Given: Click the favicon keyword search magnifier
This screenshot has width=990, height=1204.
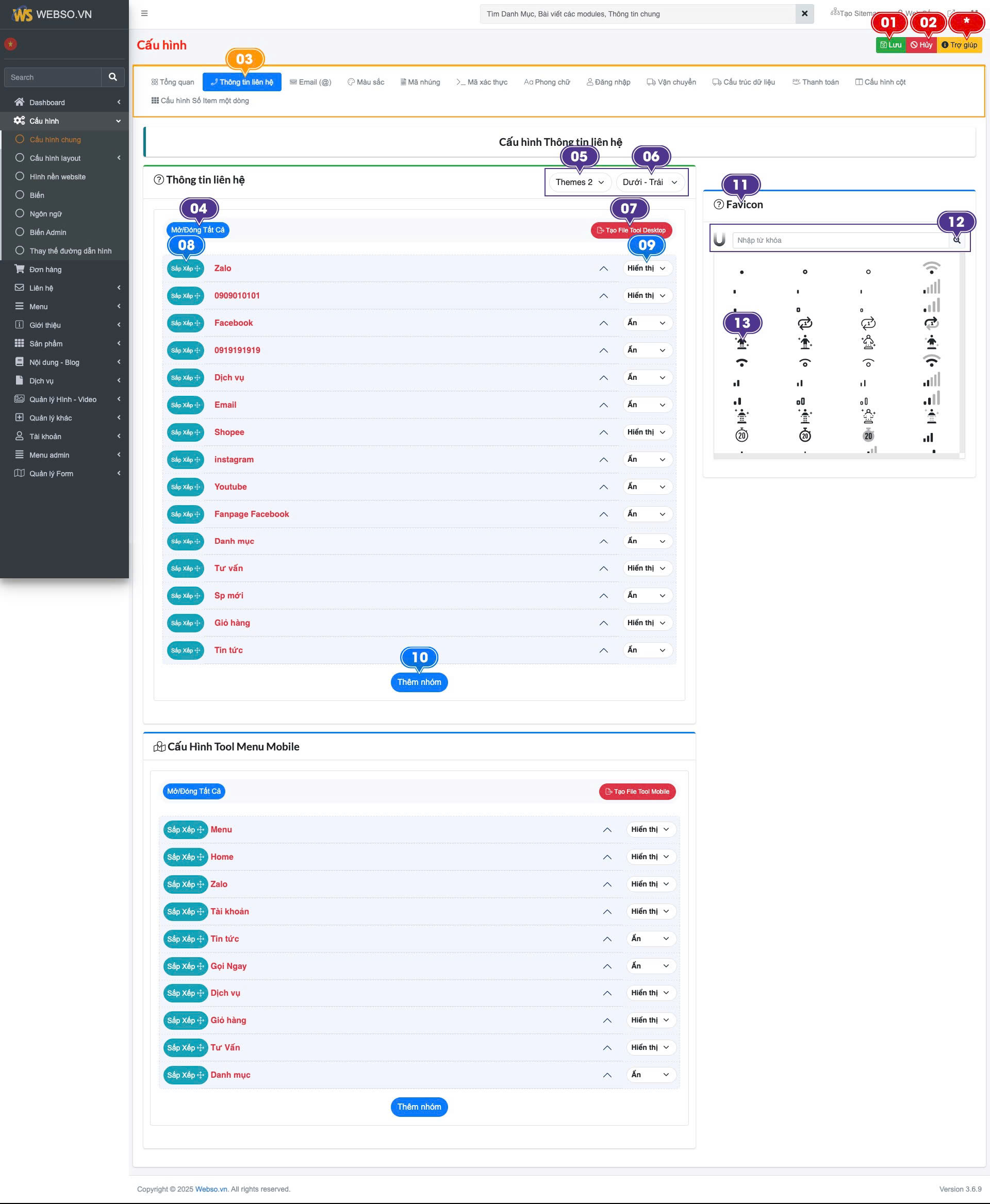Looking at the screenshot, I should [956, 240].
